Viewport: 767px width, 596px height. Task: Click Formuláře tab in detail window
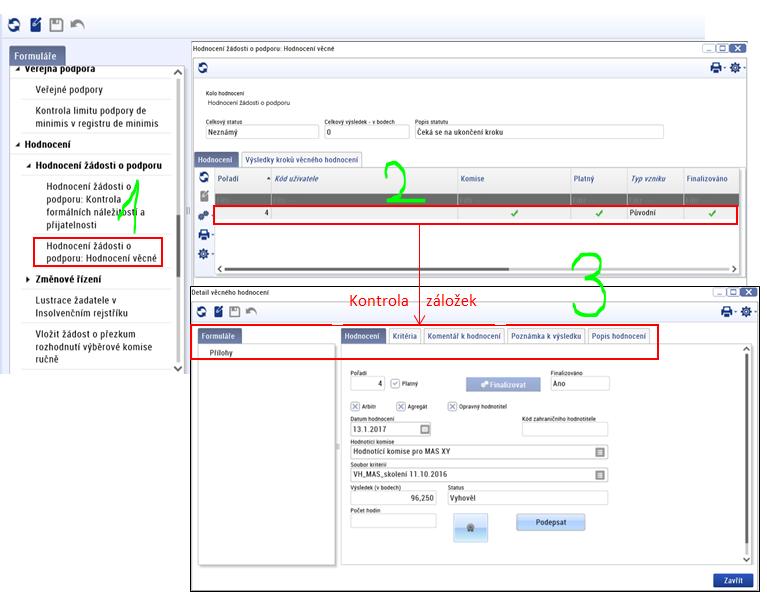pos(218,336)
